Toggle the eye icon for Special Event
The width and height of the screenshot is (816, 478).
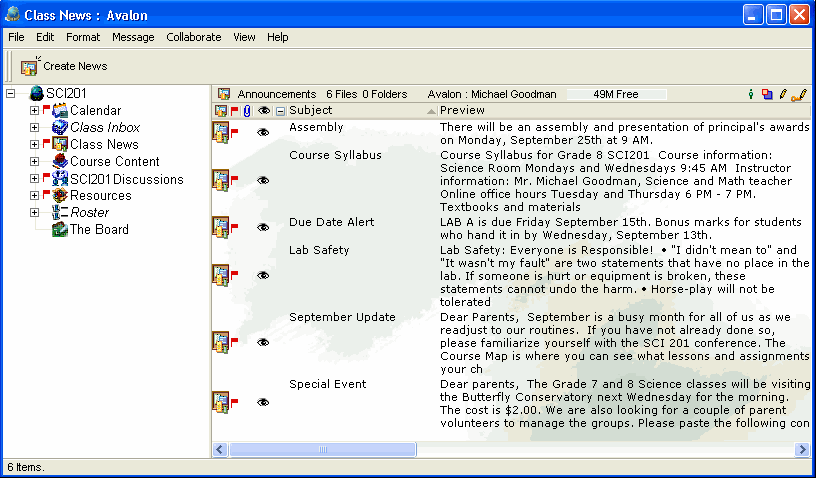[x=264, y=402]
